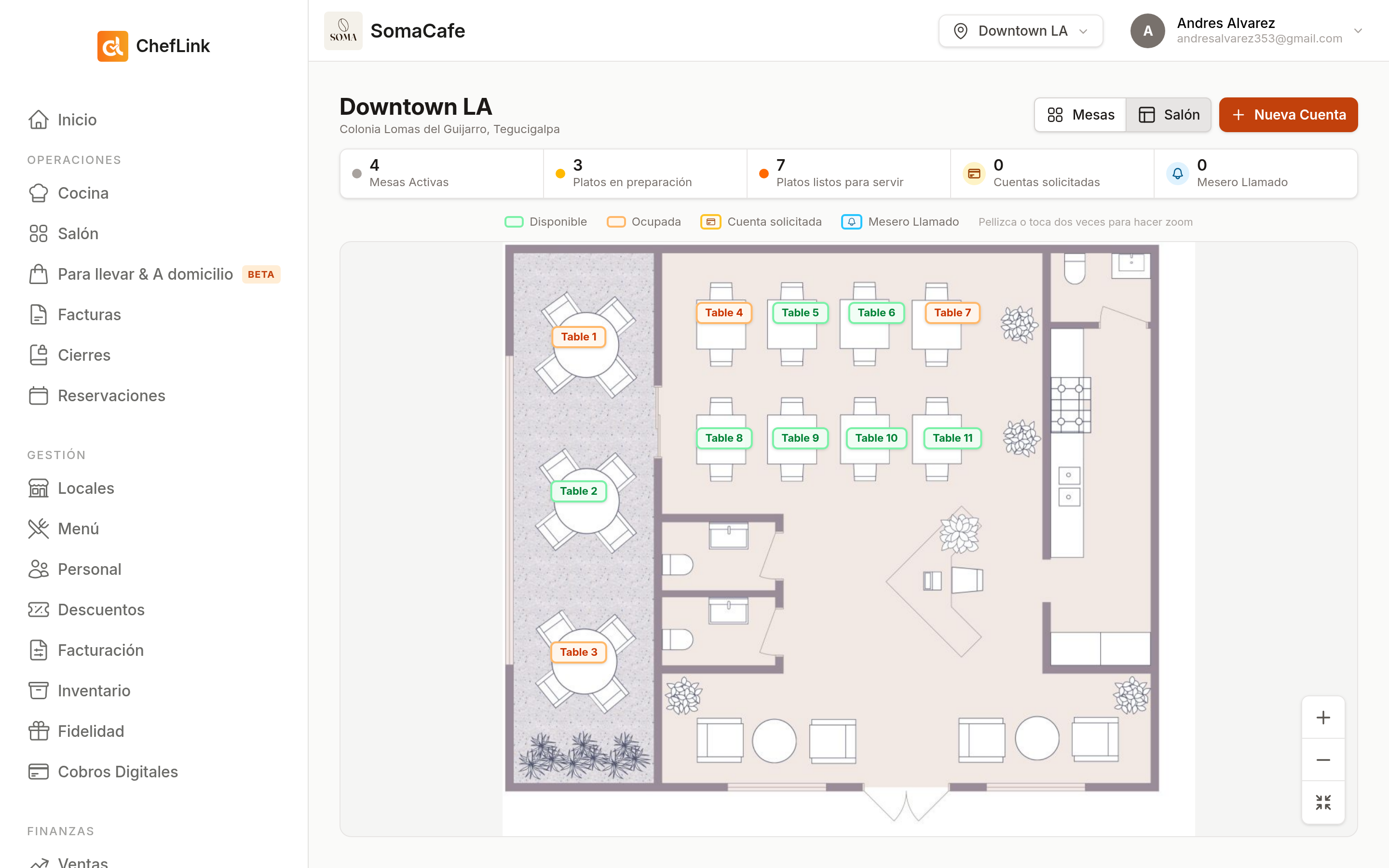
Task: Open the Reservaciones calendar icon
Action: coord(39,395)
